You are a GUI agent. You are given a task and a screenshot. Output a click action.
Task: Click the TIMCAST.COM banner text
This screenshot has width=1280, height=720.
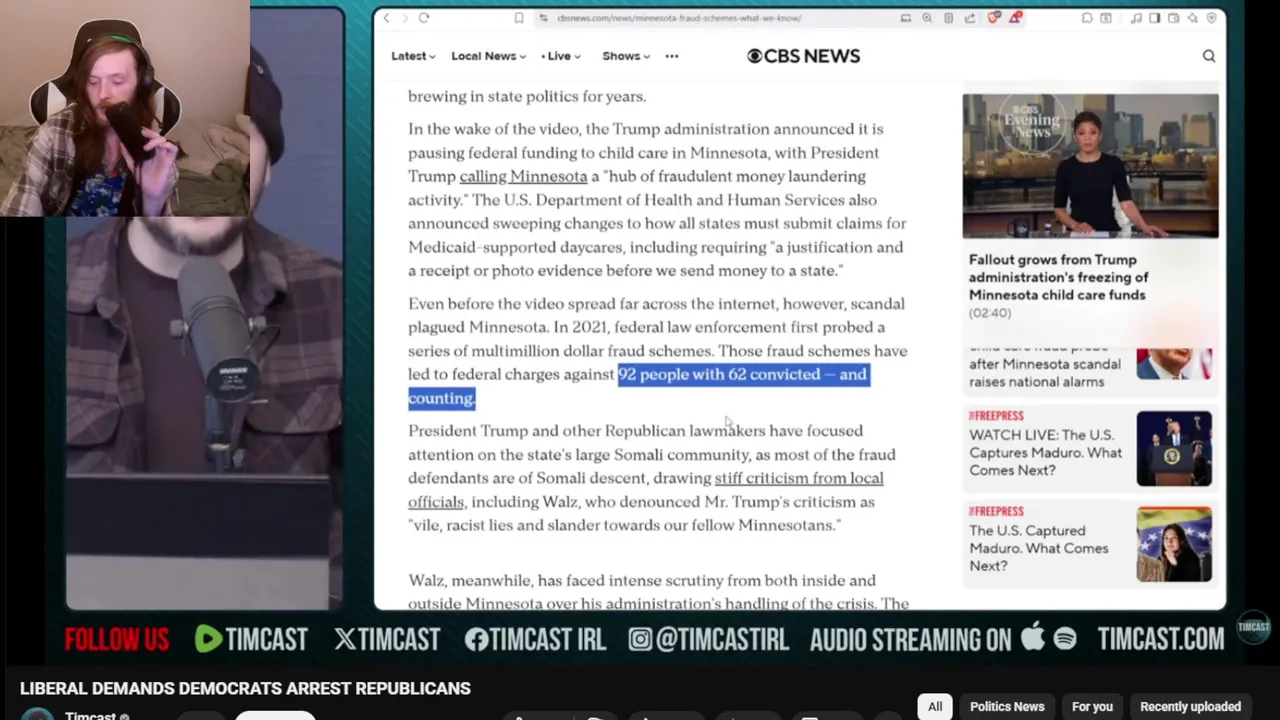click(x=1160, y=638)
